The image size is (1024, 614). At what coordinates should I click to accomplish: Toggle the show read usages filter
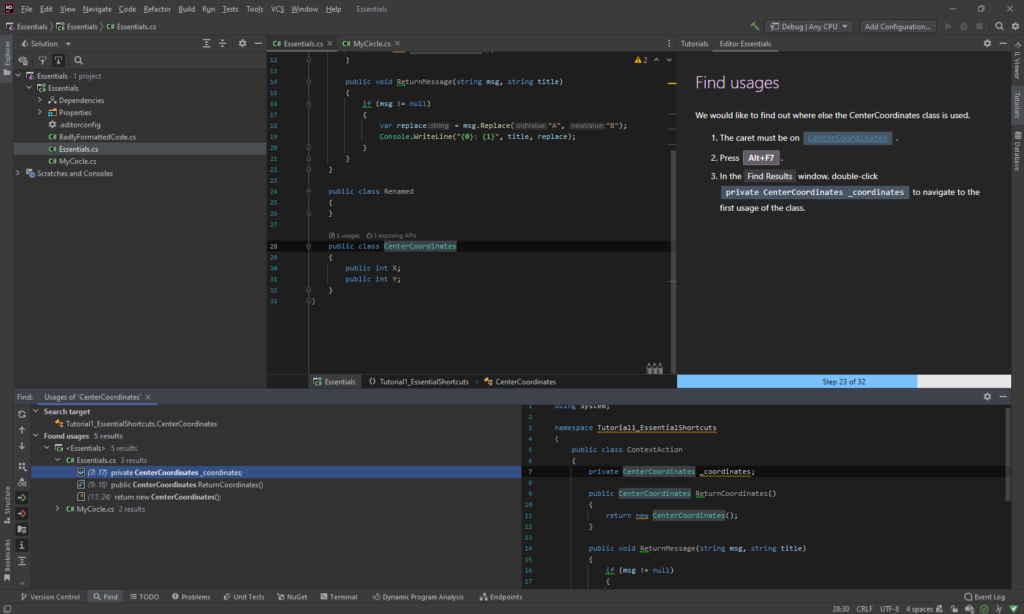(22, 497)
